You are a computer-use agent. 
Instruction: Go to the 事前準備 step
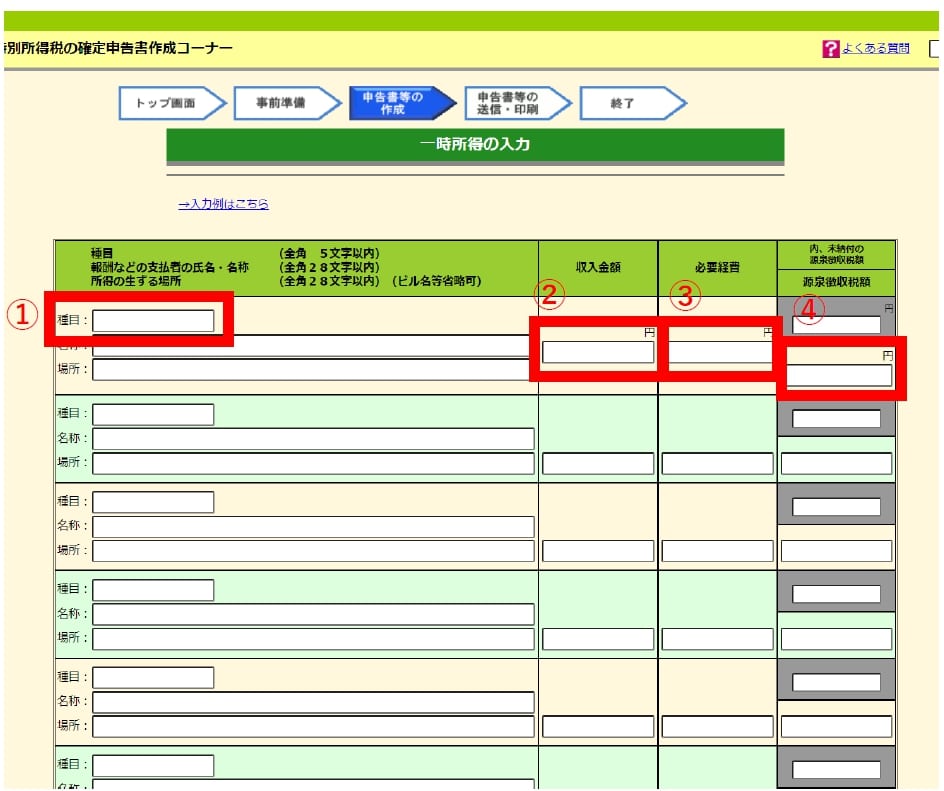287,103
